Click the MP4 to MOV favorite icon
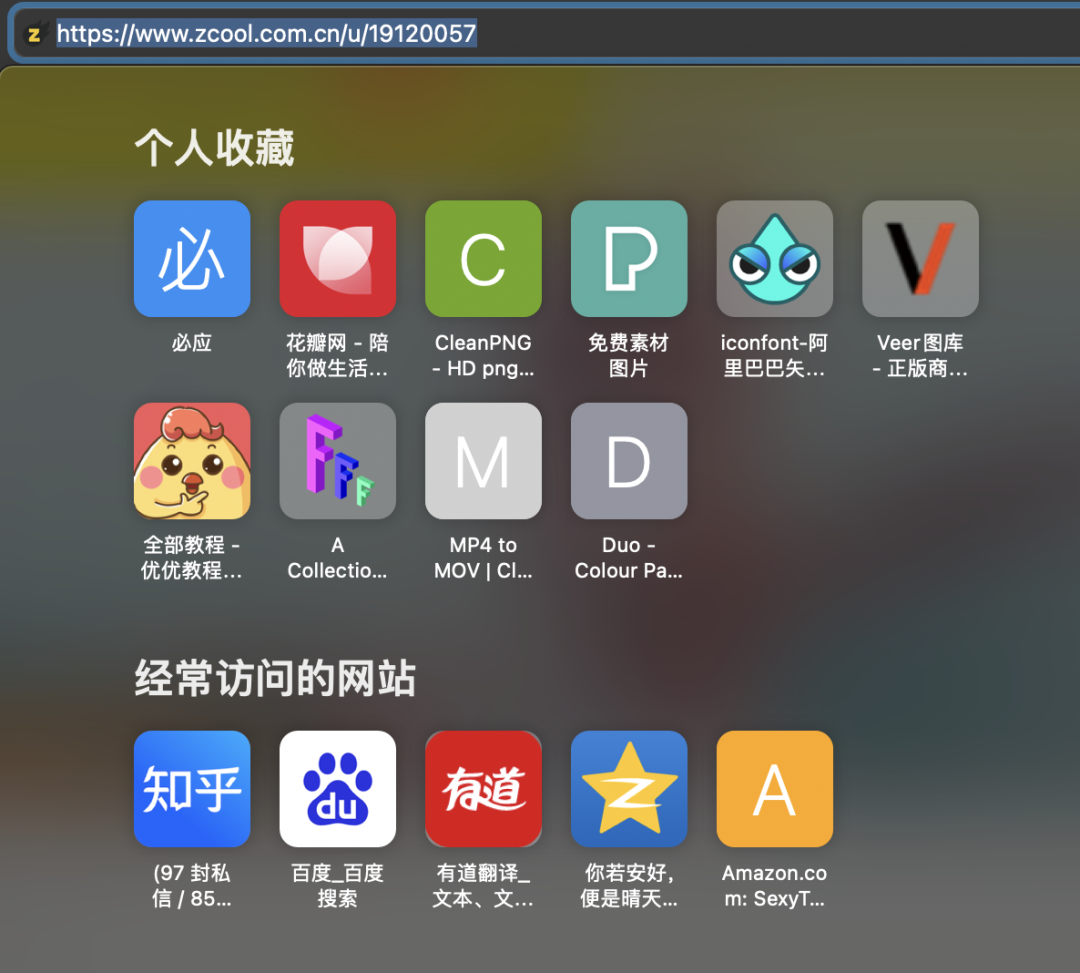The image size is (1080, 973). 483,461
